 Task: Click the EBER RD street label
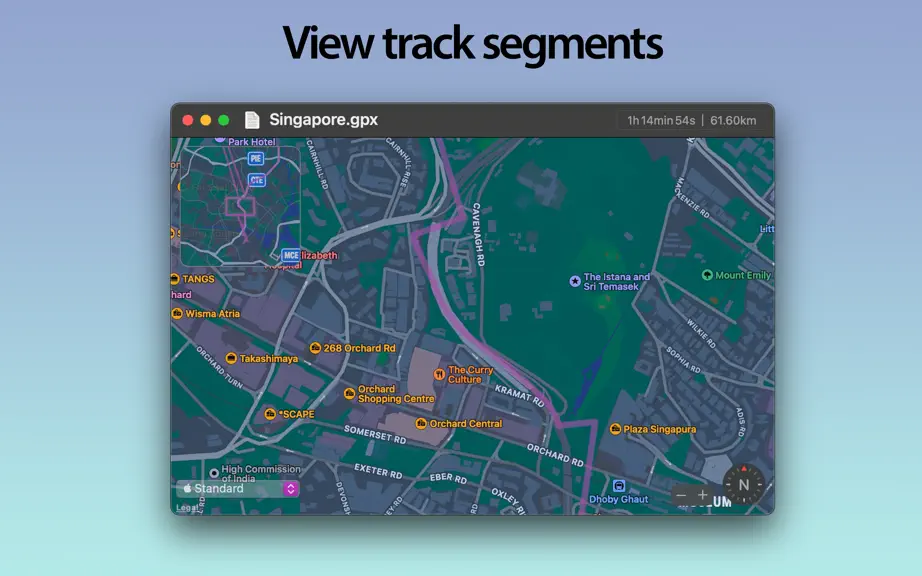click(x=448, y=478)
